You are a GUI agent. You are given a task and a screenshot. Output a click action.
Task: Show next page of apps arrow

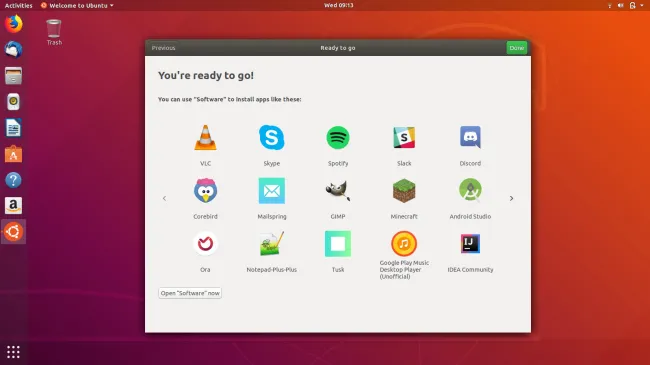[x=511, y=198]
